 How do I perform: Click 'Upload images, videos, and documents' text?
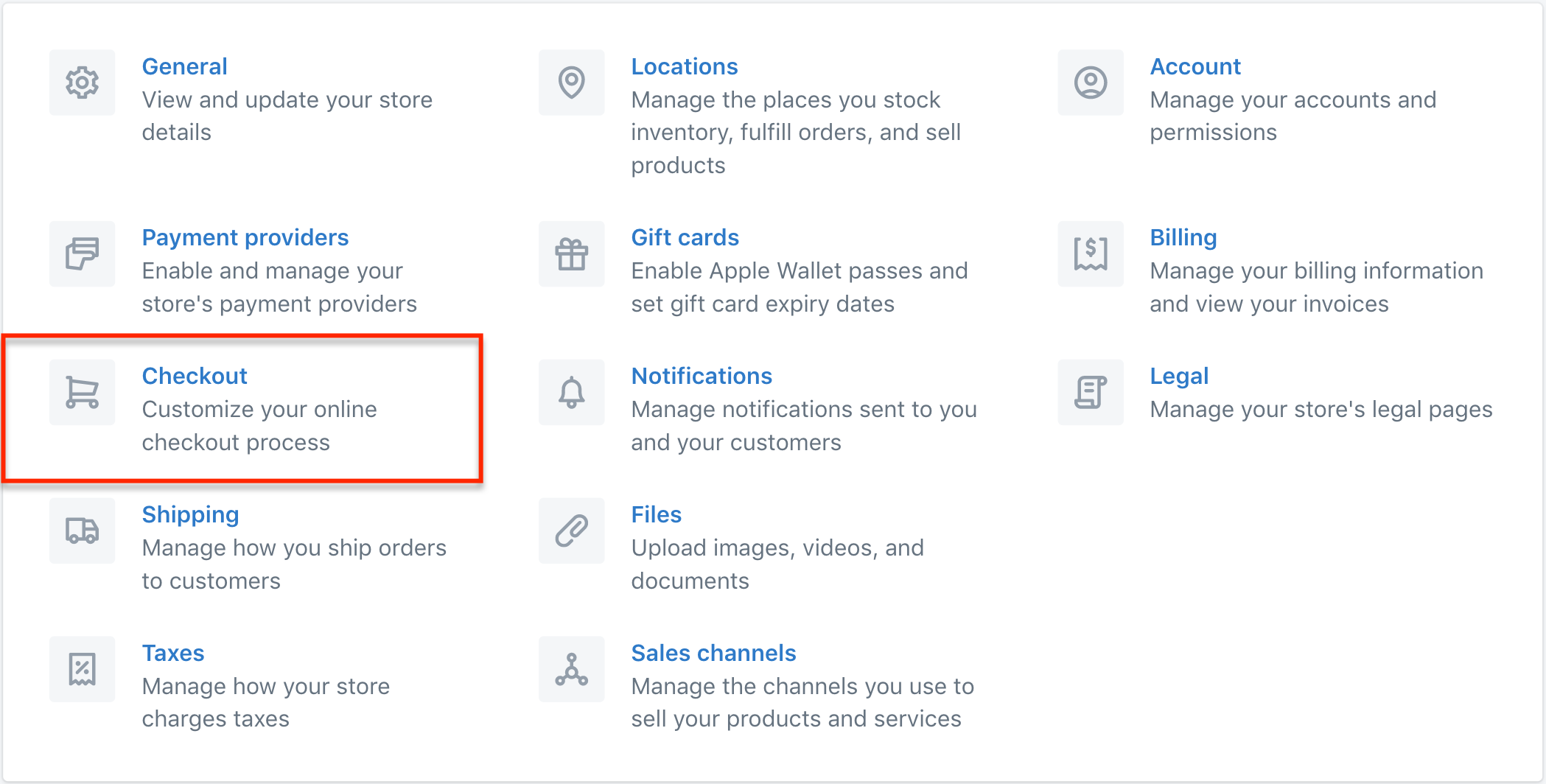pyautogui.click(x=777, y=564)
